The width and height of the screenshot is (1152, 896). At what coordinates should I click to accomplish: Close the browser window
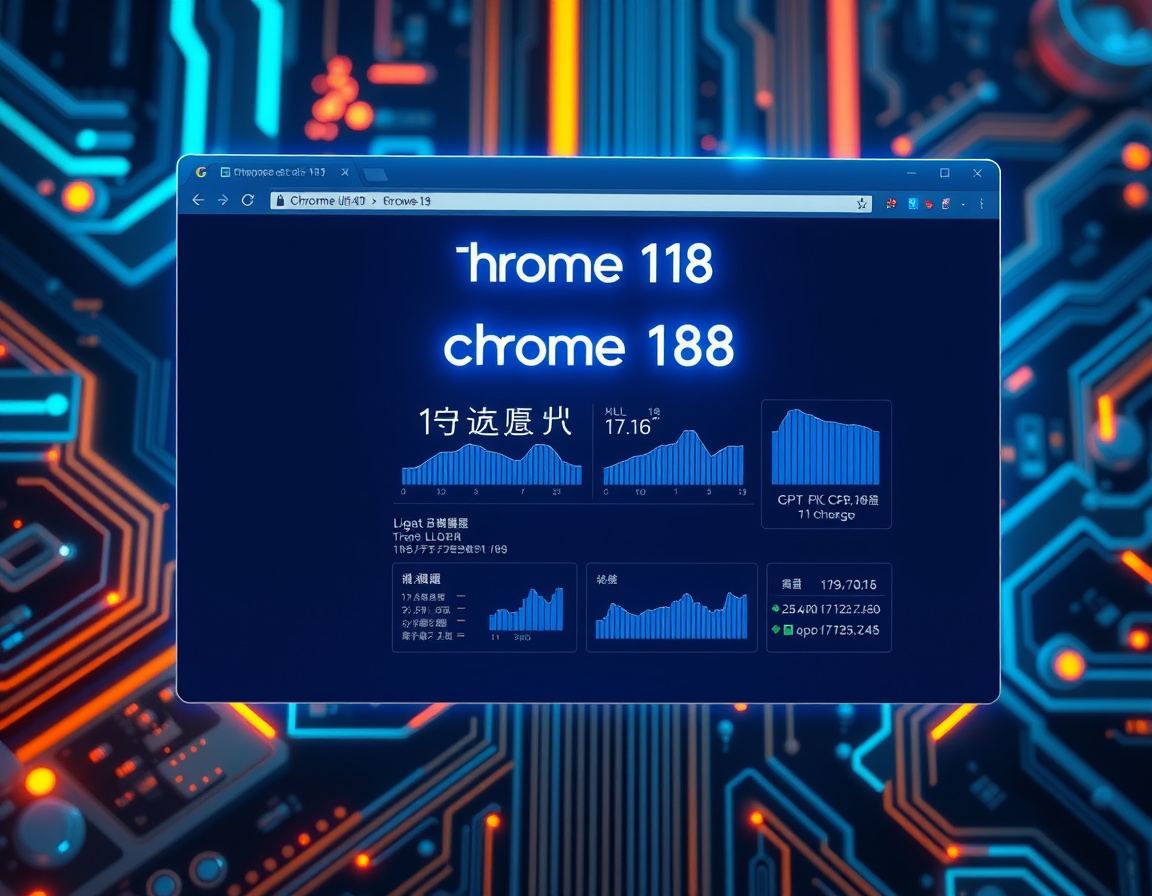(x=977, y=173)
